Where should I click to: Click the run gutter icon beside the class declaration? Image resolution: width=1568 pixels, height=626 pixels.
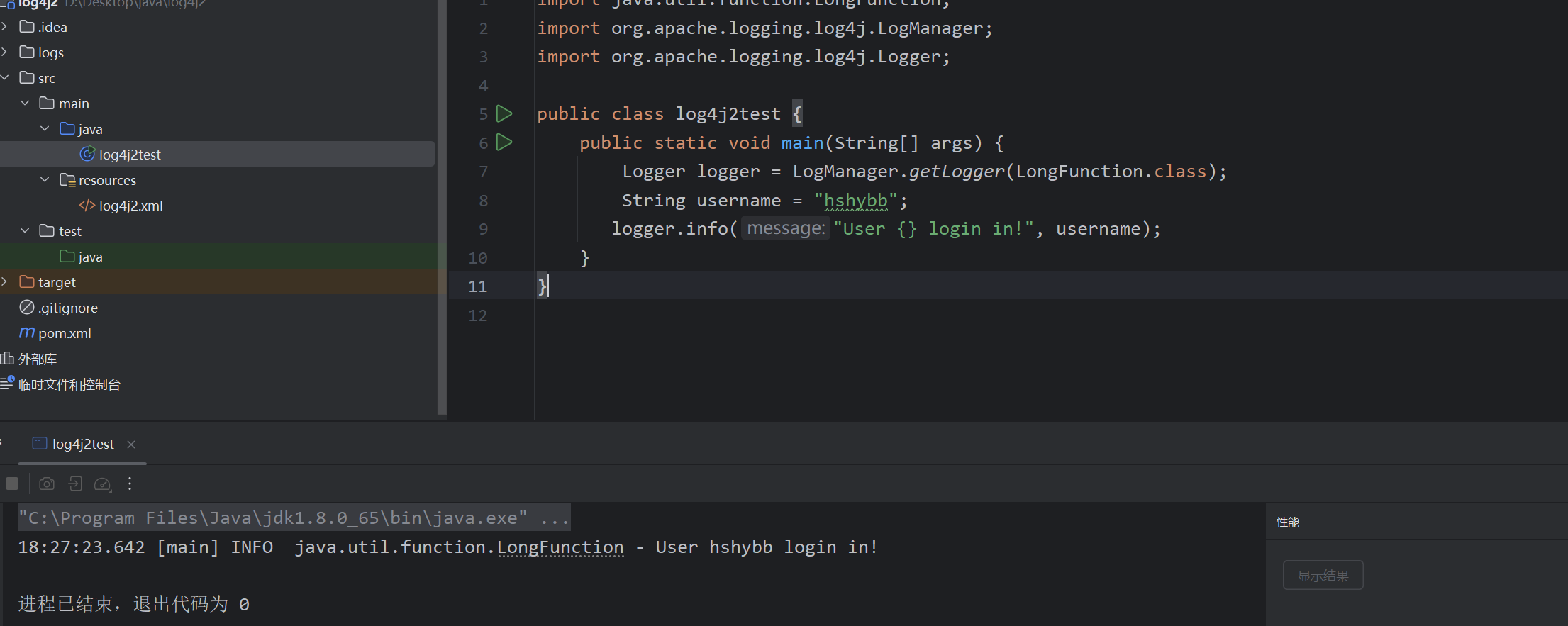[504, 113]
